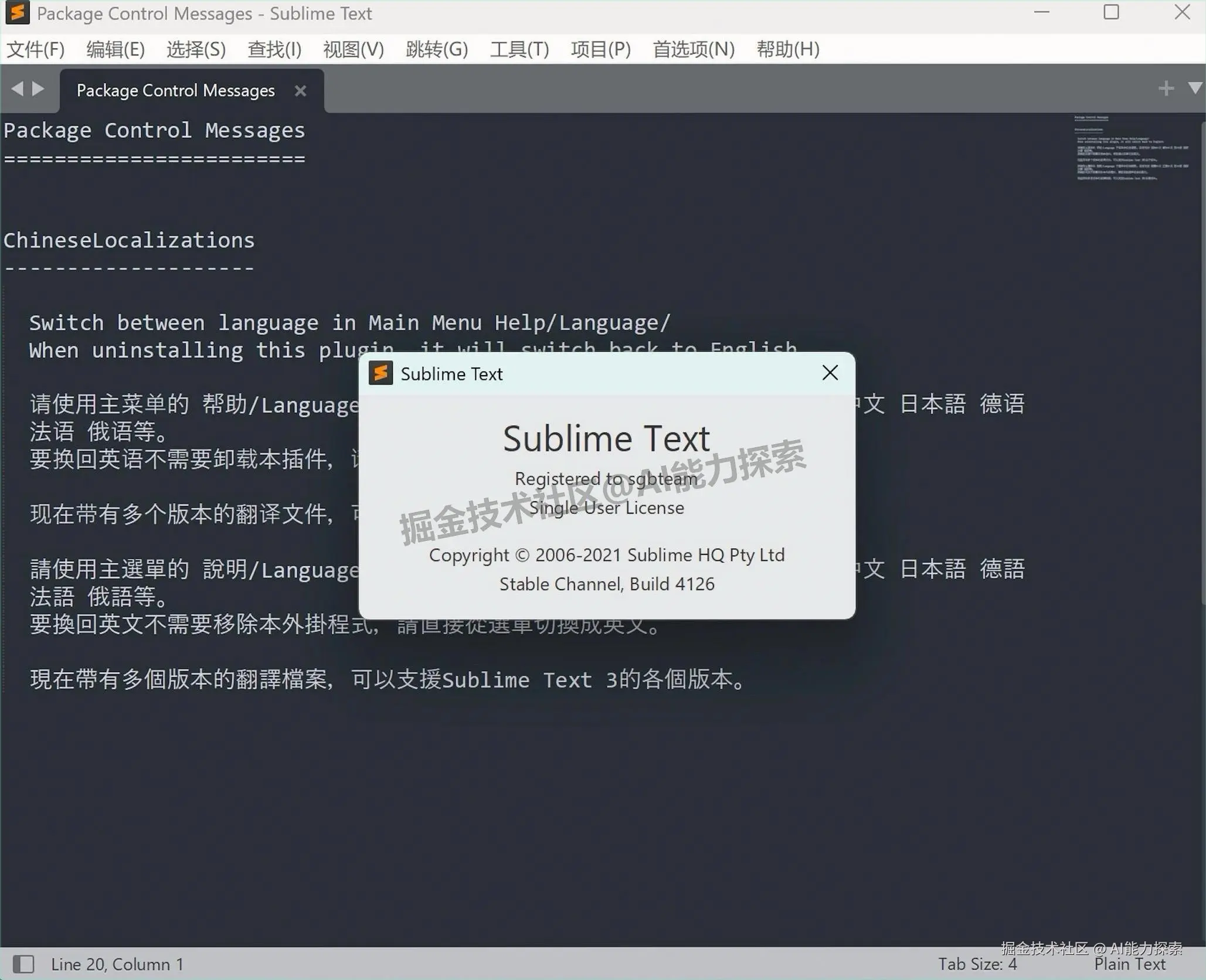Click the forward navigation arrow near the tab bar
Image resolution: width=1206 pixels, height=980 pixels.
(39, 89)
